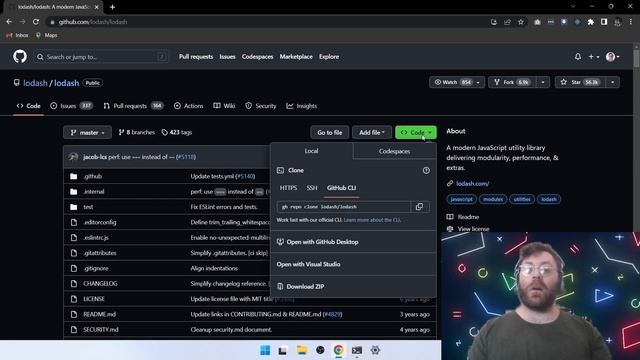Click Explore in the top navigation
The height and width of the screenshot is (360, 640).
(329, 57)
